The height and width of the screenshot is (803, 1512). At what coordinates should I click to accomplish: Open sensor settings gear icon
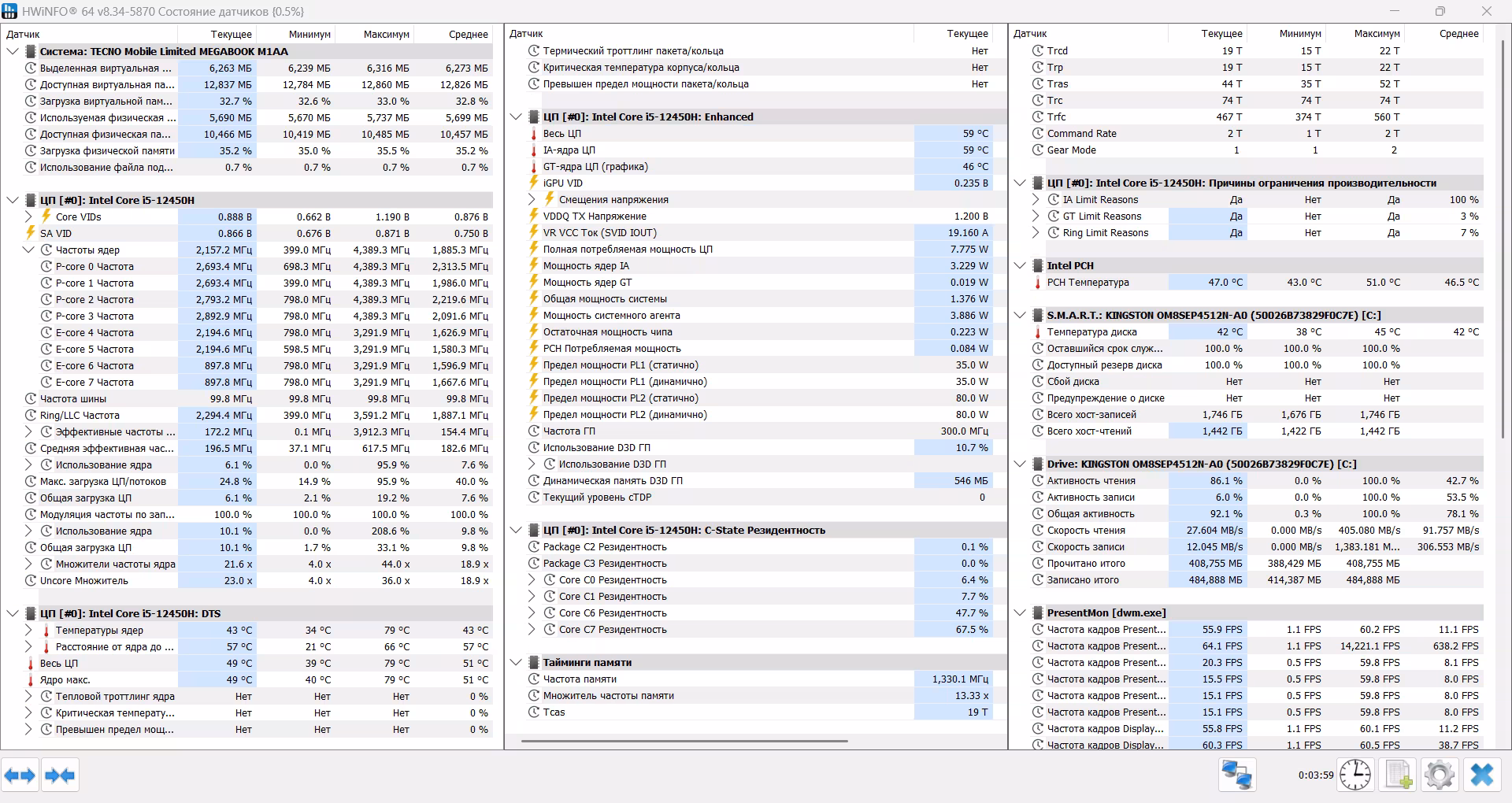tap(1440, 775)
